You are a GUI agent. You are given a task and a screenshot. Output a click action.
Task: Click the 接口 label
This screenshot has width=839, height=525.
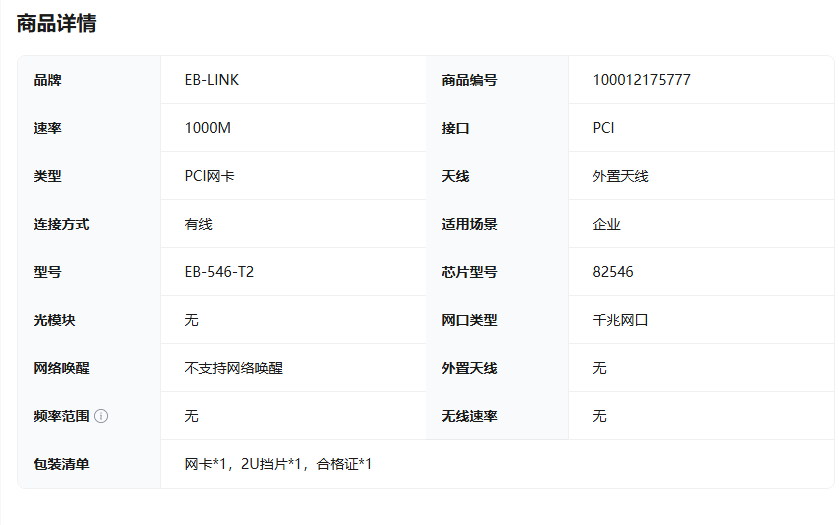point(455,128)
